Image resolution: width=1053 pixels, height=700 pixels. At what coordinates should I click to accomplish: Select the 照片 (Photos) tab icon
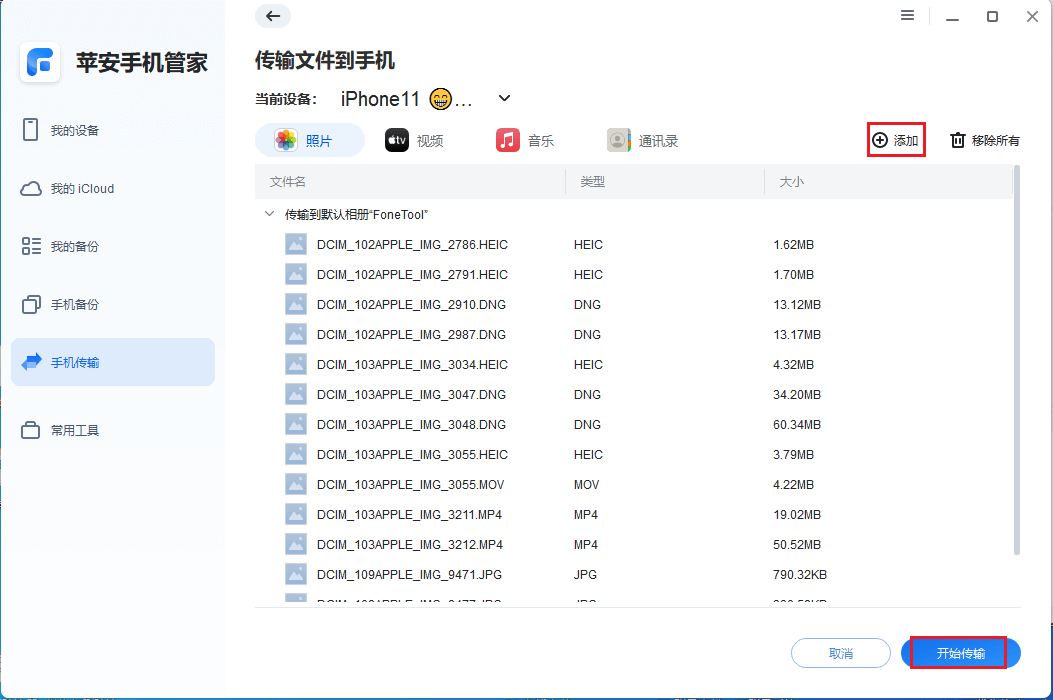pos(288,140)
